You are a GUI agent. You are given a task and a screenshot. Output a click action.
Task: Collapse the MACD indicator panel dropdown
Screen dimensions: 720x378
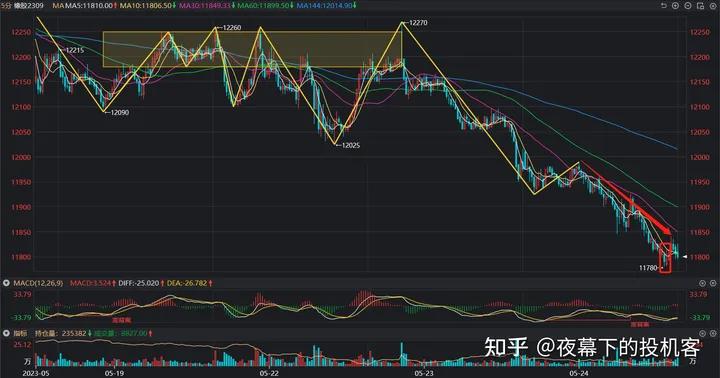pos(6,283)
